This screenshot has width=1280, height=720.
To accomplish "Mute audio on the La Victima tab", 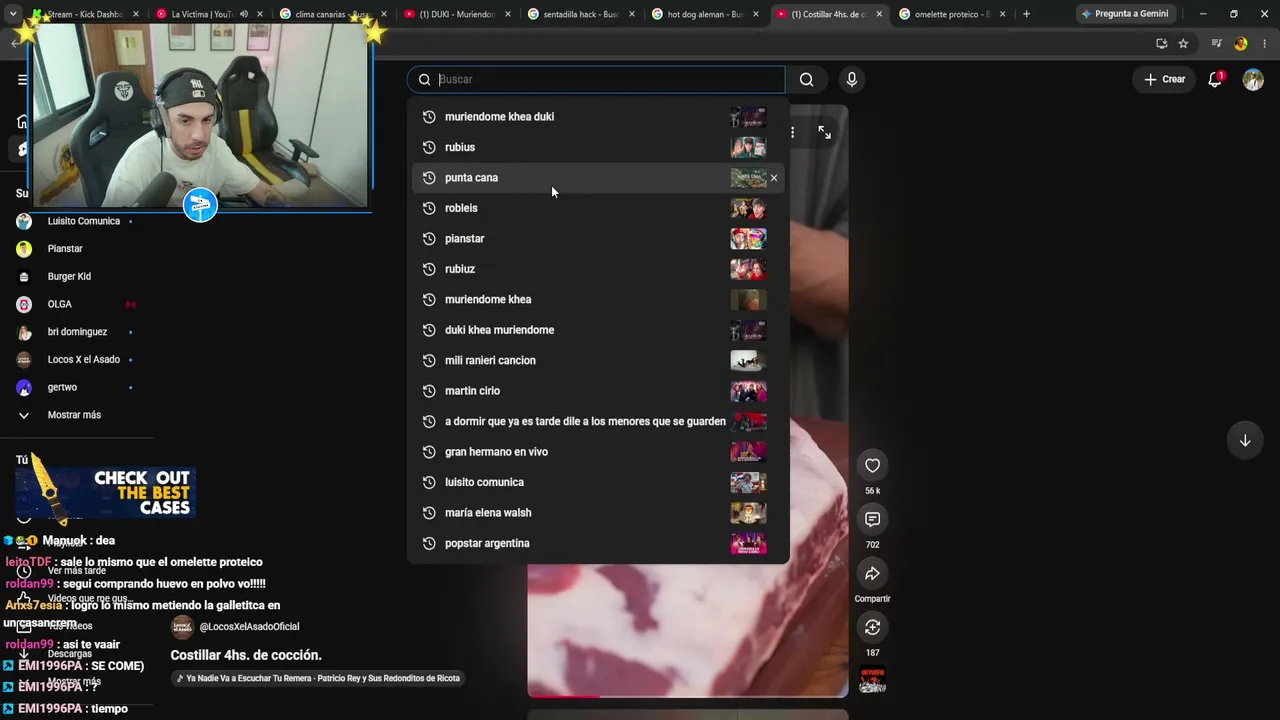I will (x=243, y=14).
